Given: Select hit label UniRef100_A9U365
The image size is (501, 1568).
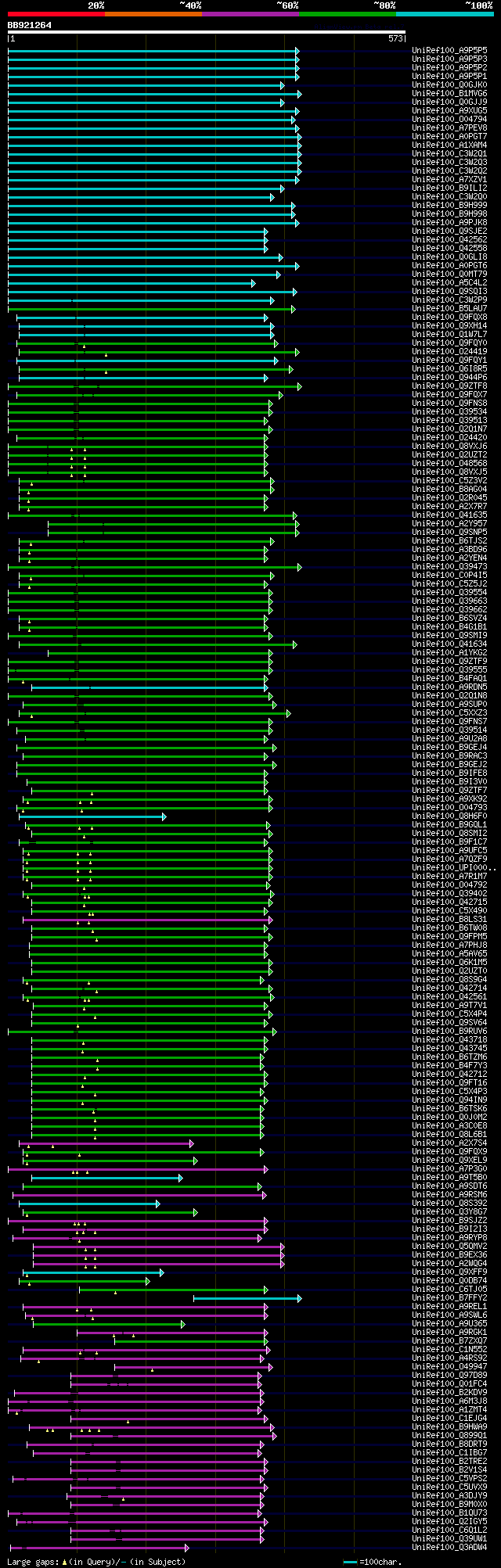Looking at the screenshot, I should (449, 1323).
